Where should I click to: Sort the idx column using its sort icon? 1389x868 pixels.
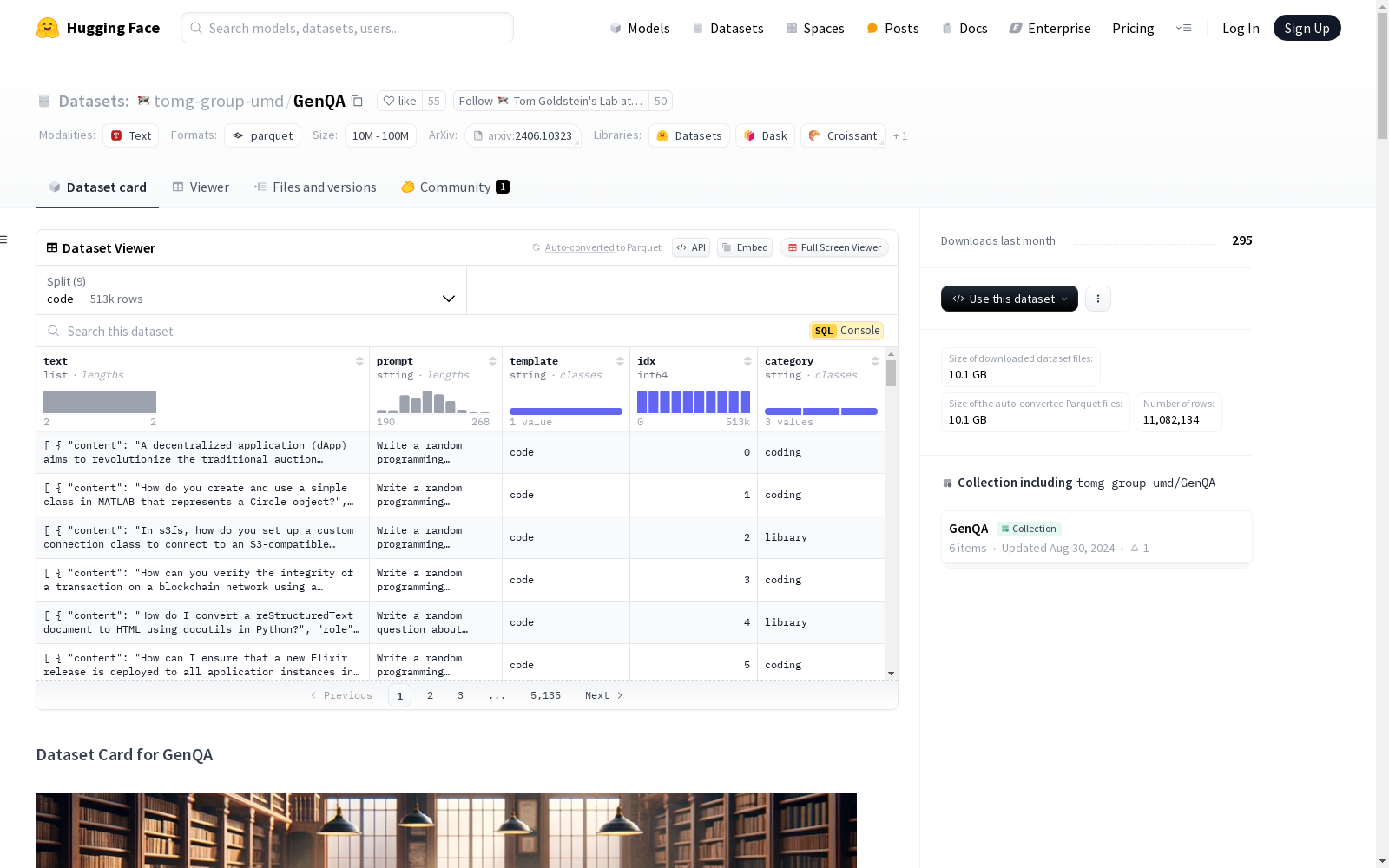coord(747,361)
